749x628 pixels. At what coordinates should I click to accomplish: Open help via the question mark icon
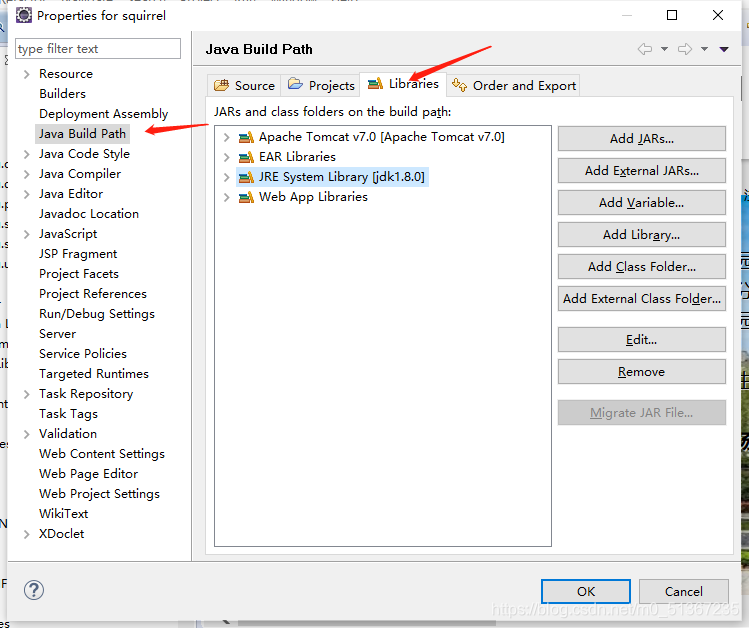[34, 590]
